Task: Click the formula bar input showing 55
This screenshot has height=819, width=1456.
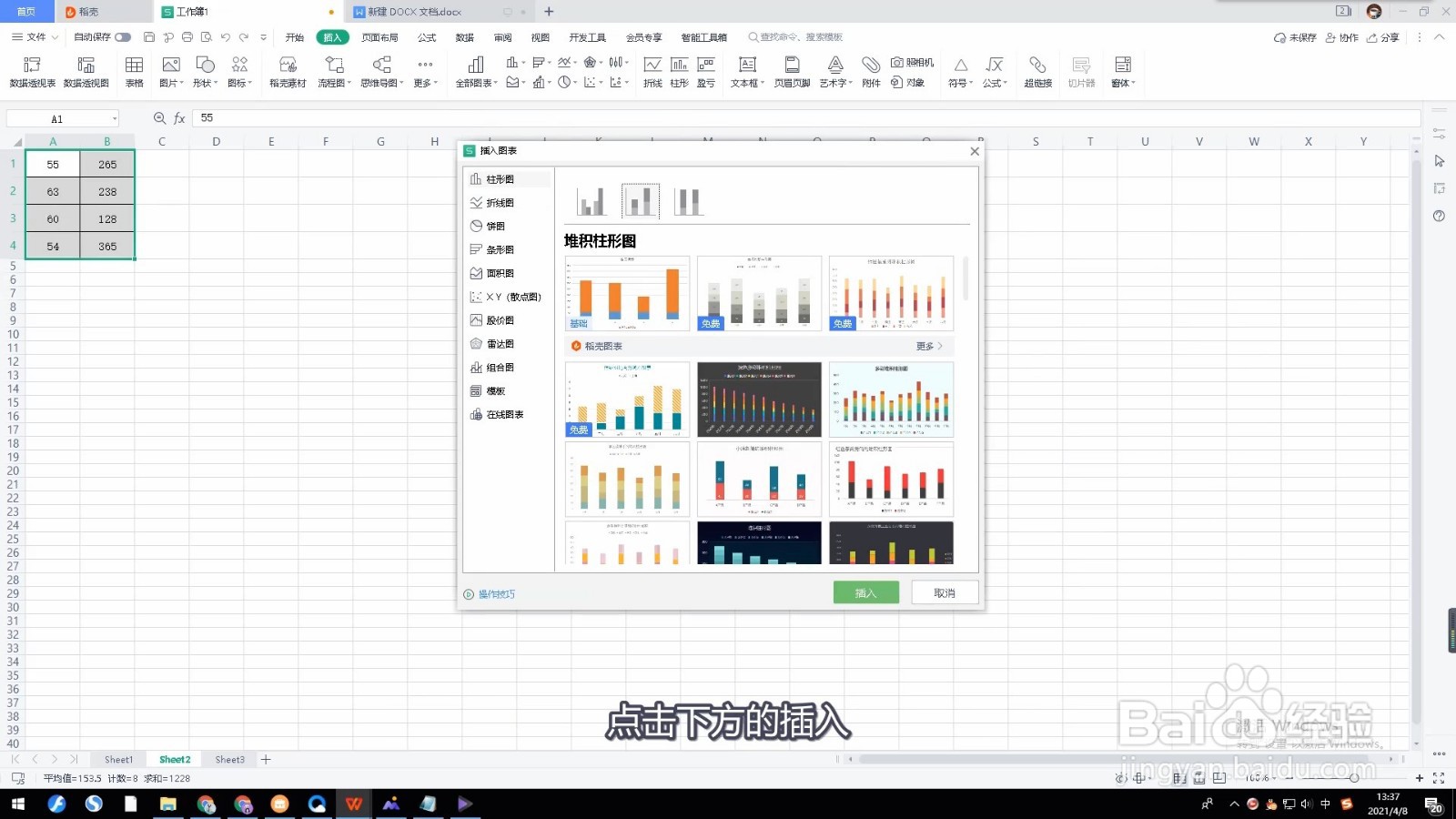Action: coord(805,118)
